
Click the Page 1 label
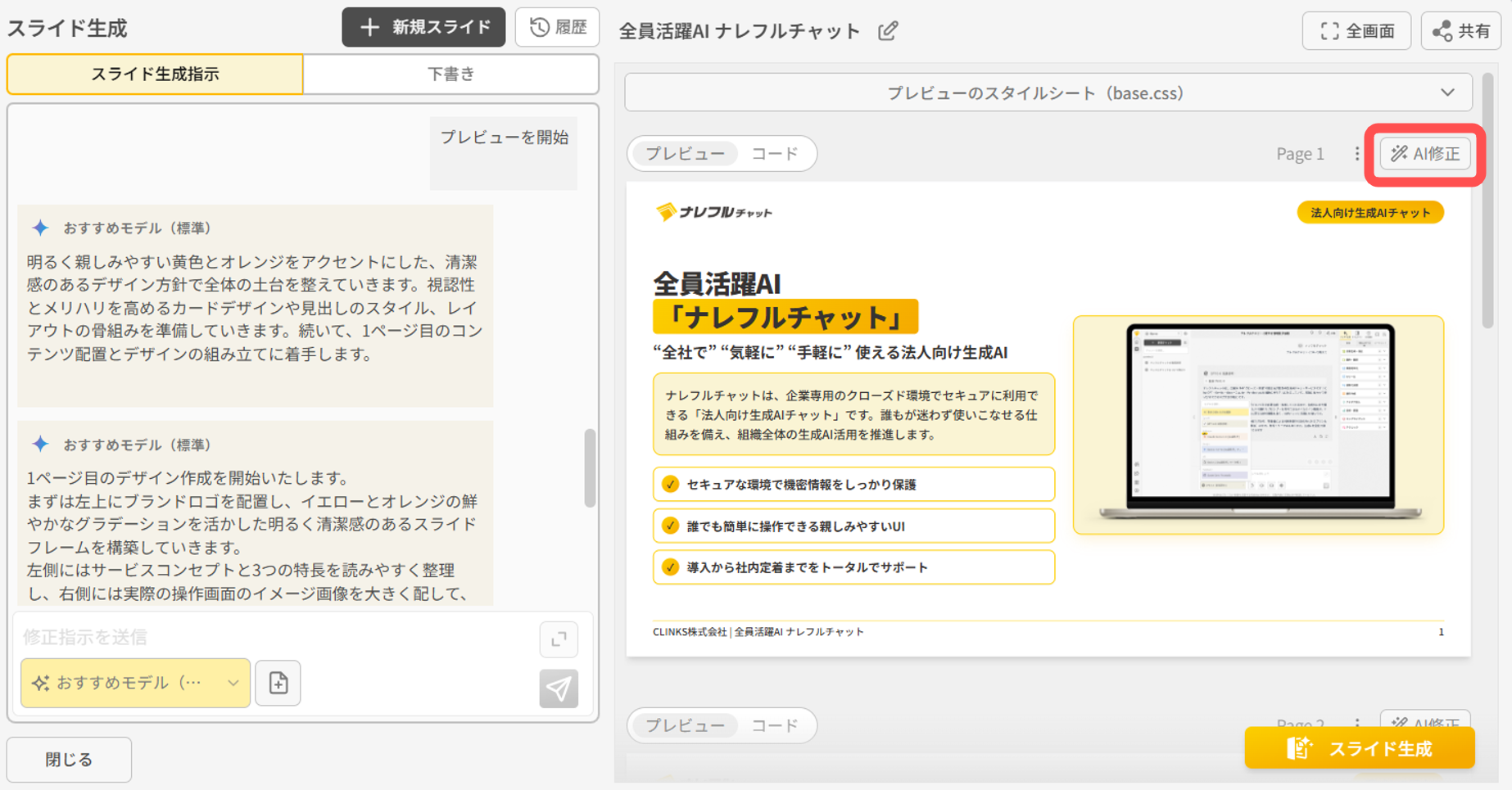1300,154
